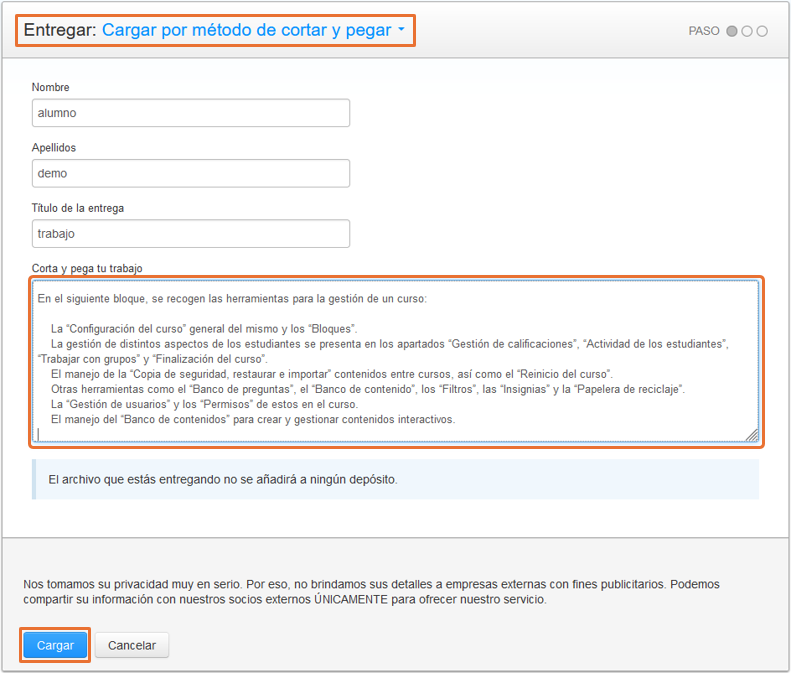
Task: Click the 'Título de la entrega' label
Action: pos(78,208)
